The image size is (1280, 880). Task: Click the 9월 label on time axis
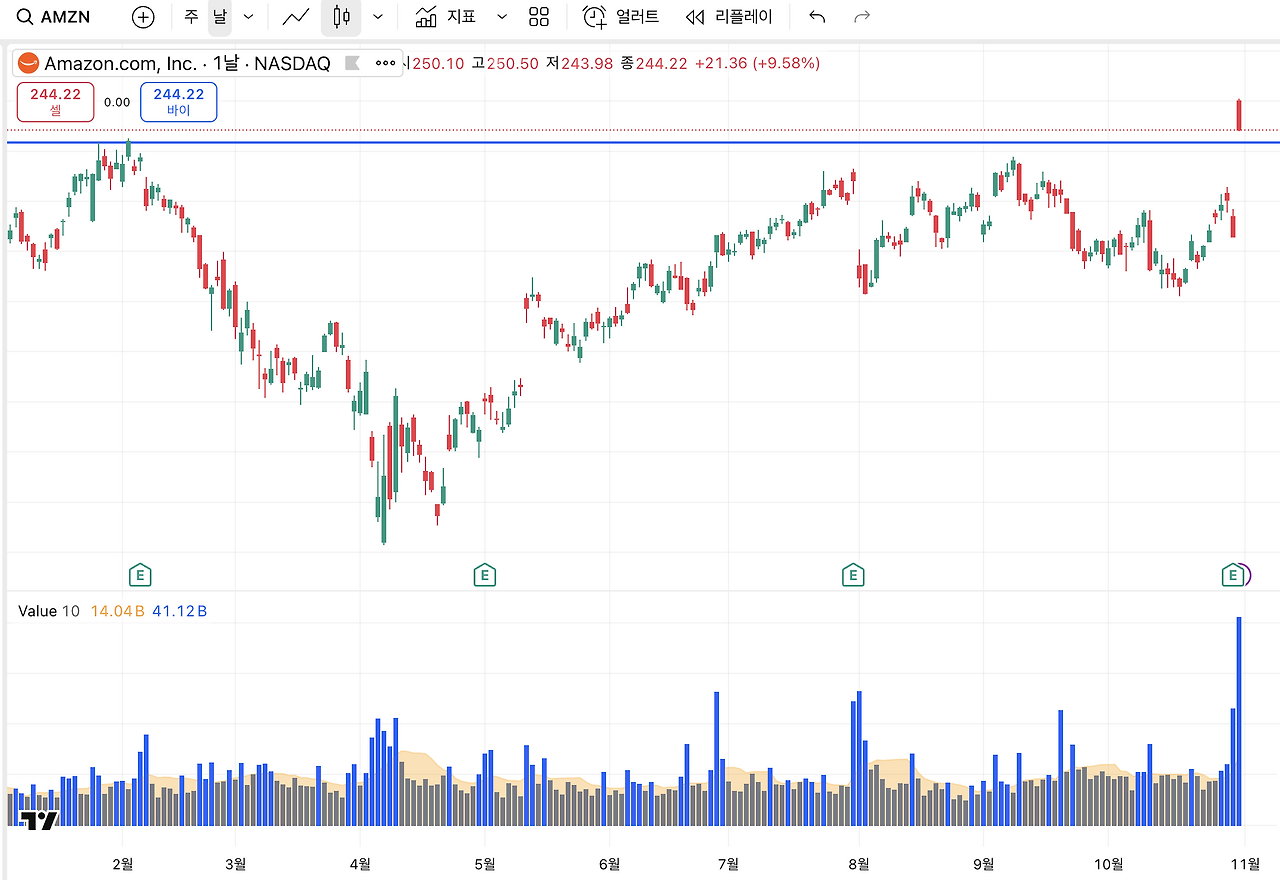pyautogui.click(x=984, y=864)
